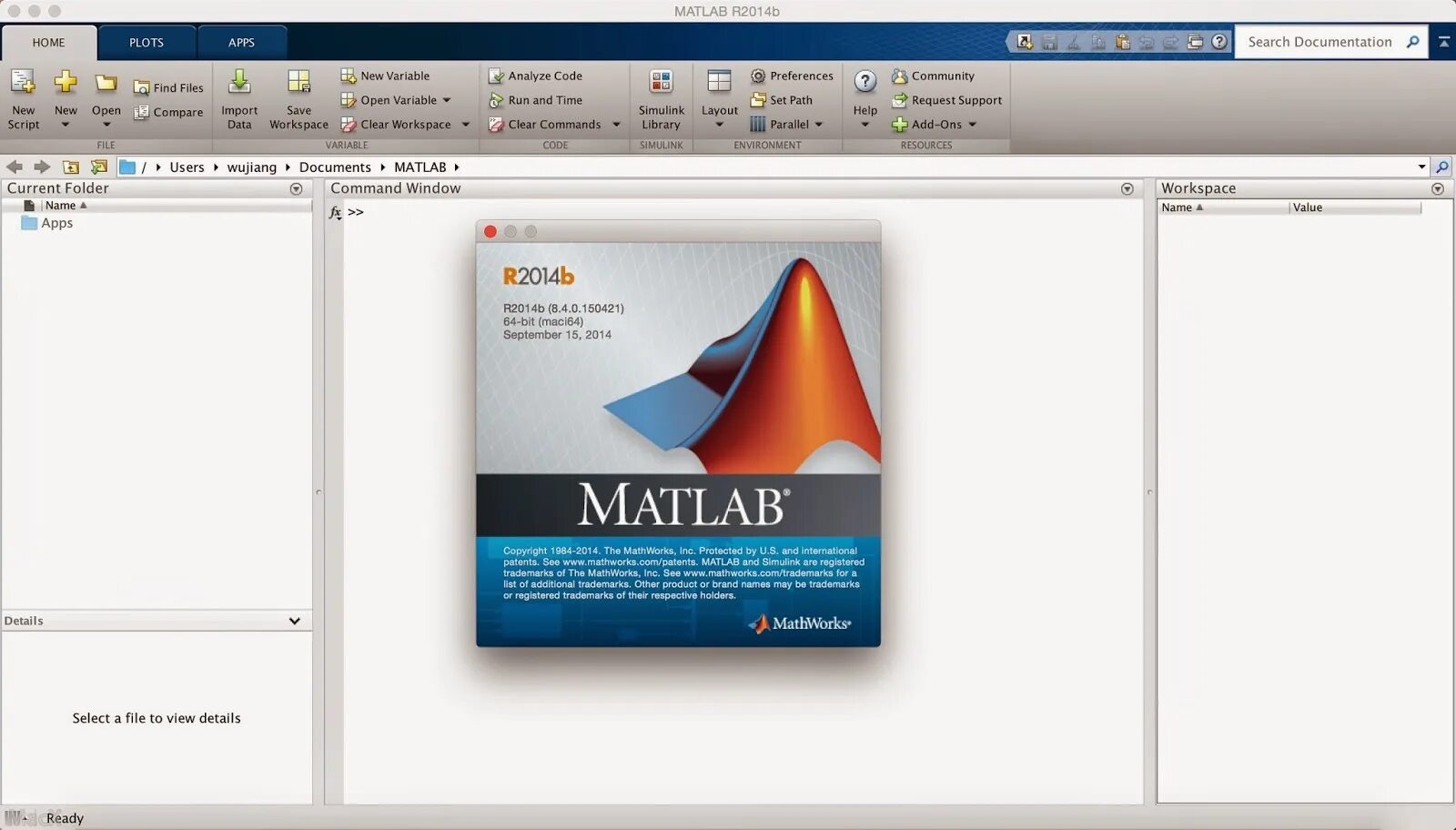This screenshot has height=830, width=1456.
Task: Click the Add-Ons green plus icon
Action: click(x=899, y=125)
